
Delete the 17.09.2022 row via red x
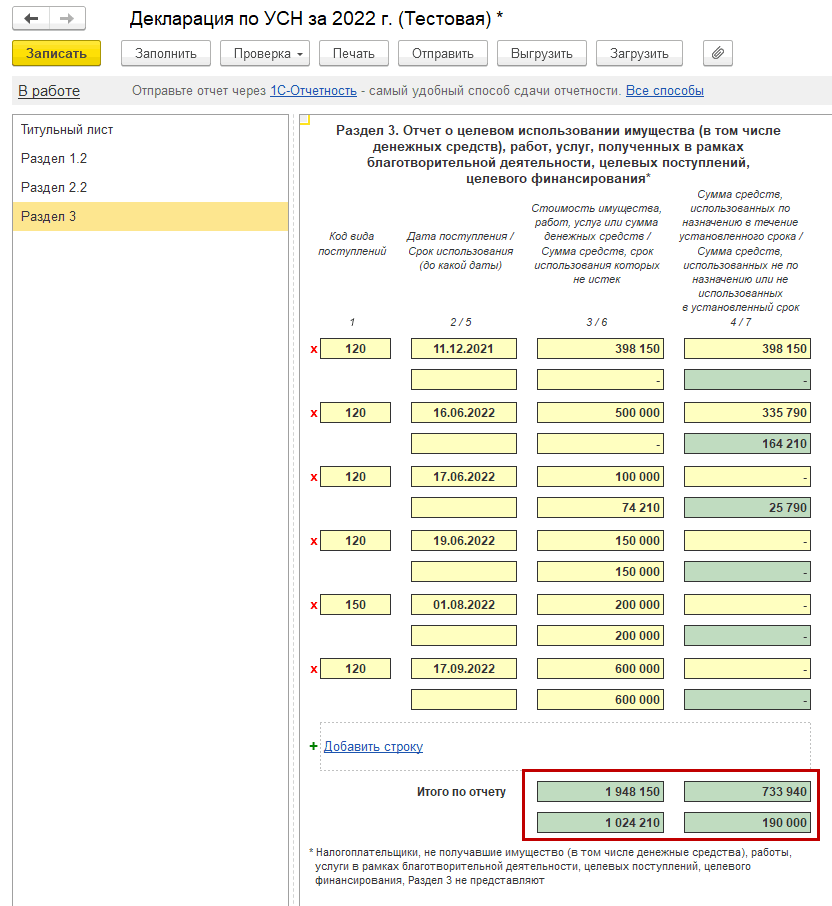[x=313, y=669]
